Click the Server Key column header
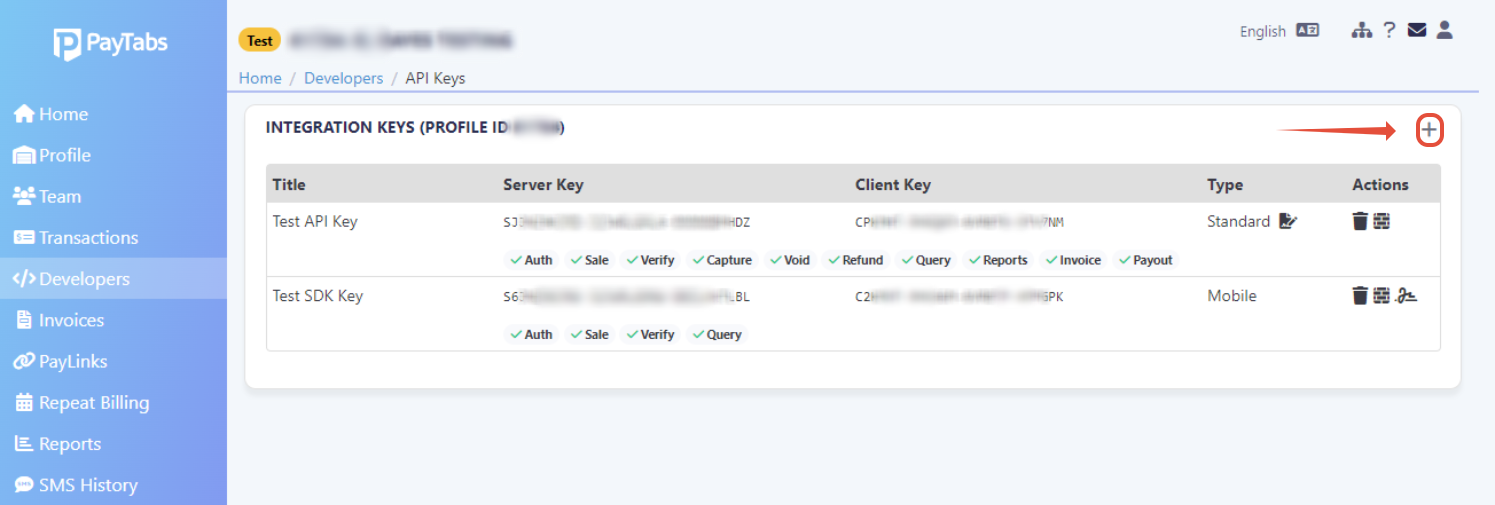 tap(543, 185)
